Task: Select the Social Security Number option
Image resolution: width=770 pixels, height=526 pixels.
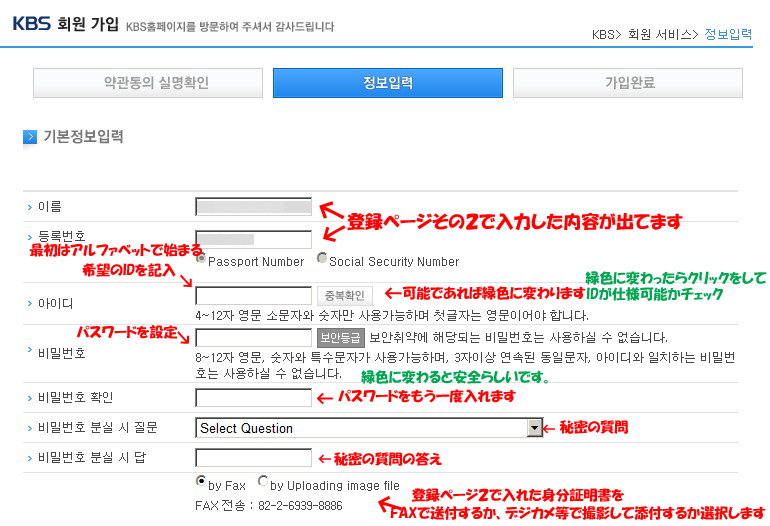Action: coord(322,257)
